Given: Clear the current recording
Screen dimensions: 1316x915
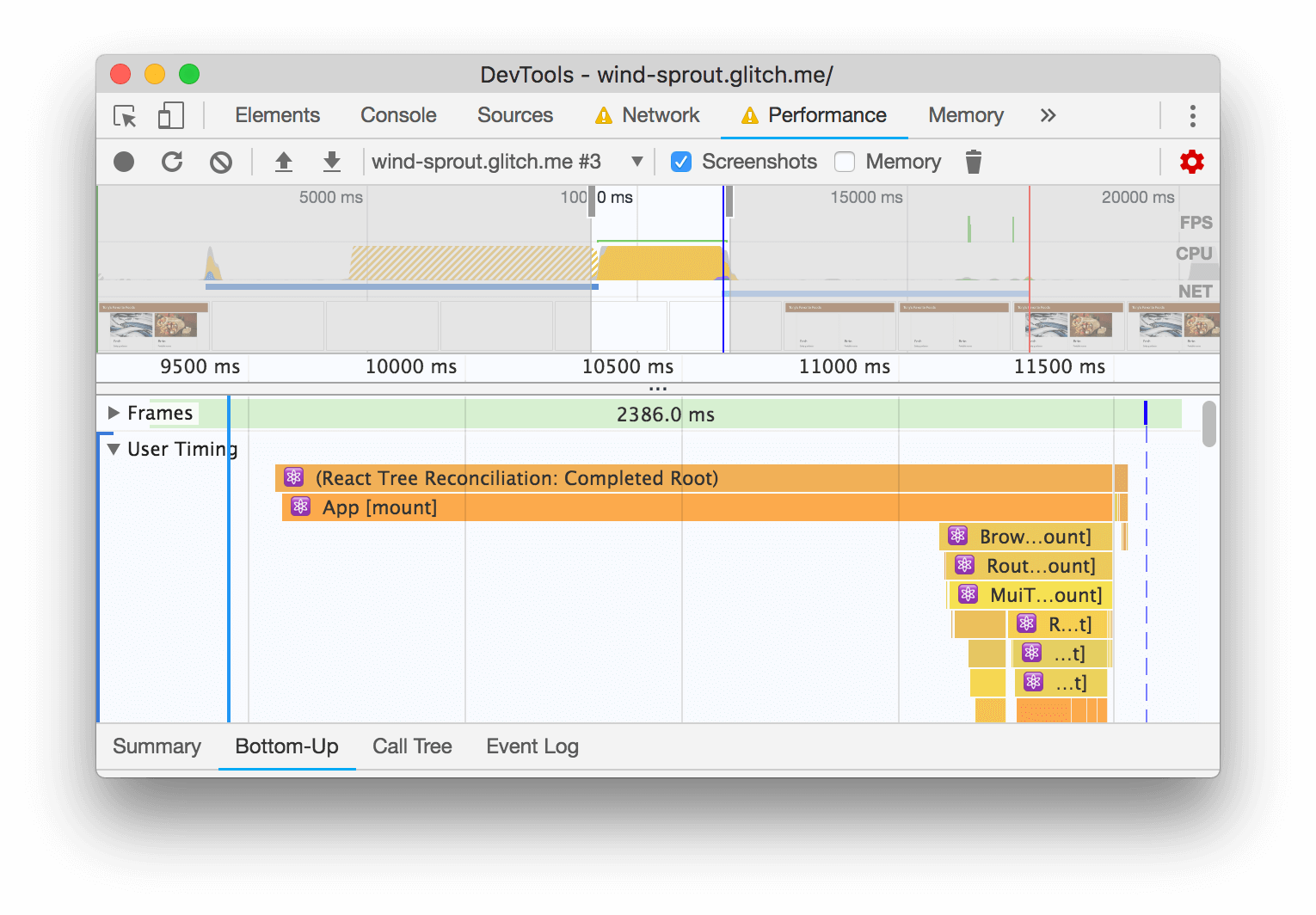Looking at the screenshot, I should (x=221, y=161).
